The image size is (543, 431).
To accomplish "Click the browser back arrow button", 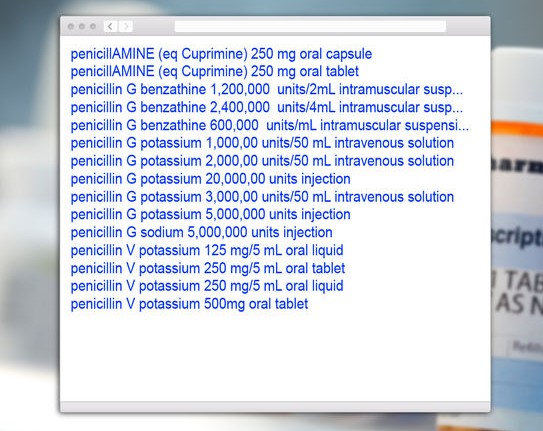I will click(110, 26).
